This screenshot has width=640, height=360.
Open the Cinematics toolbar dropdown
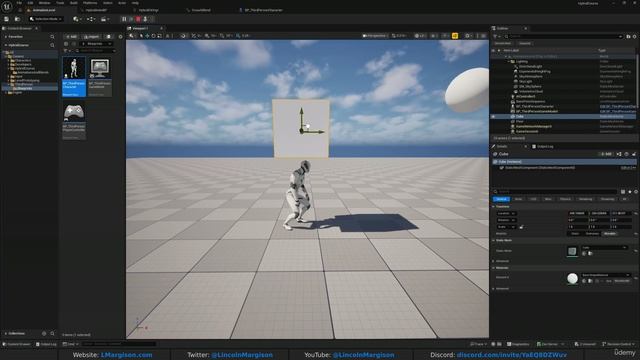[105, 19]
